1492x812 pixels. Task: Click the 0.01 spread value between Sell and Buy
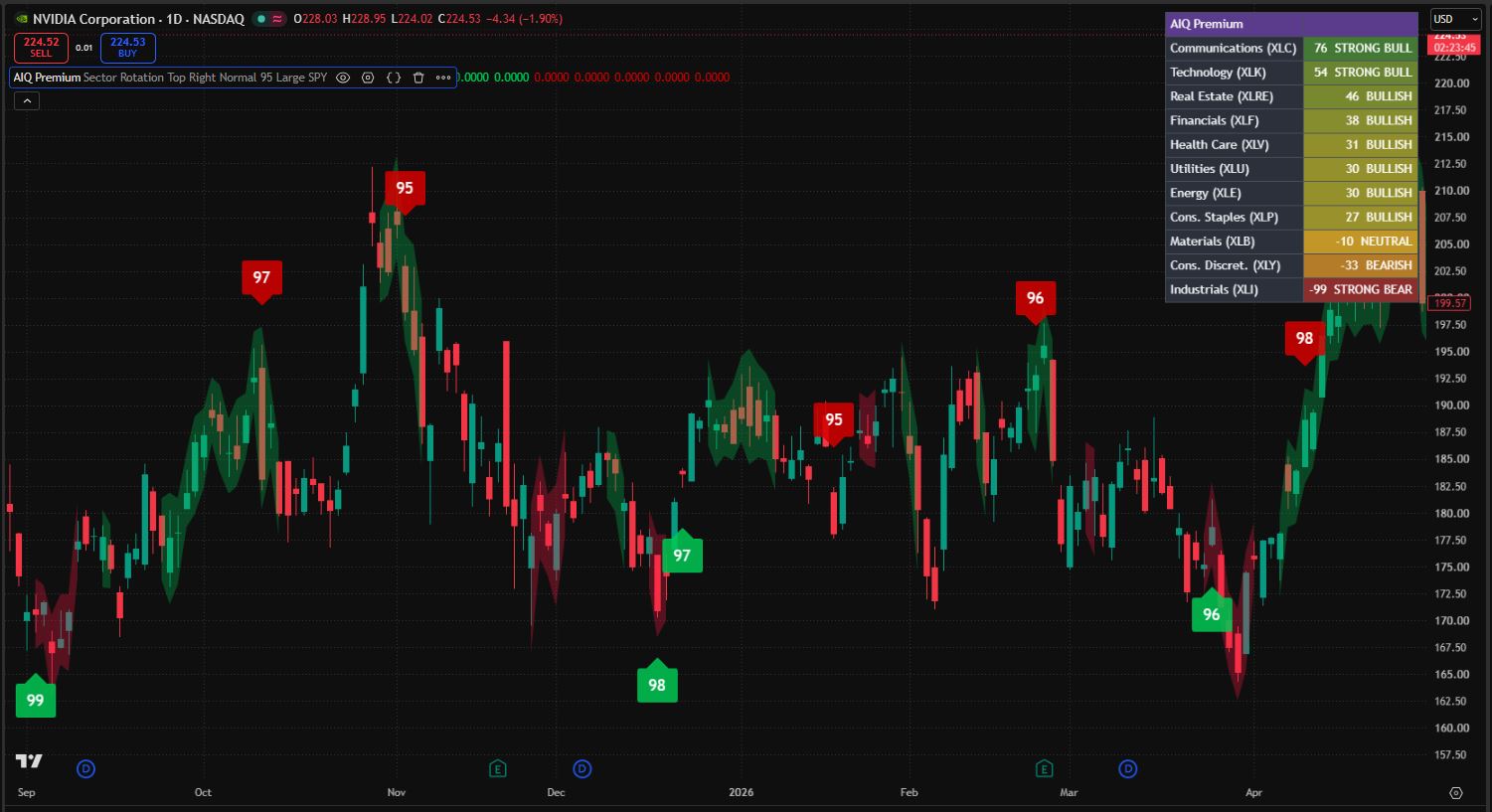click(x=84, y=48)
